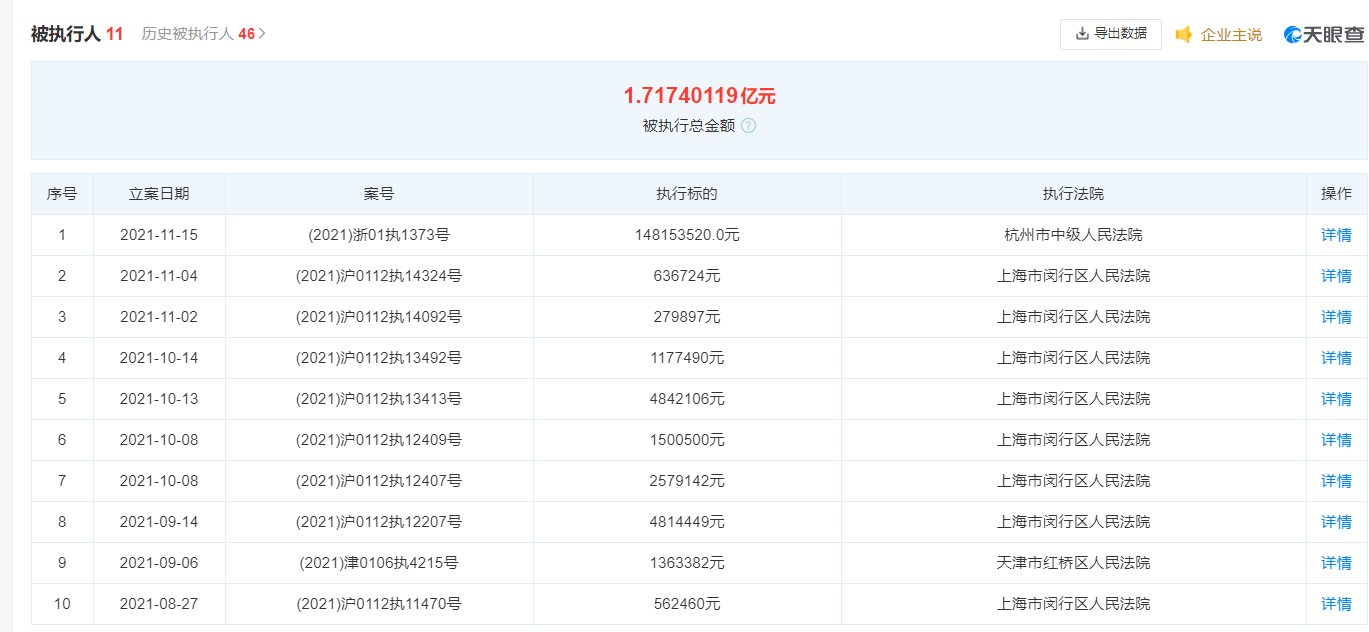Open 详情 for case 沪0112执12207号

[x=1336, y=522]
